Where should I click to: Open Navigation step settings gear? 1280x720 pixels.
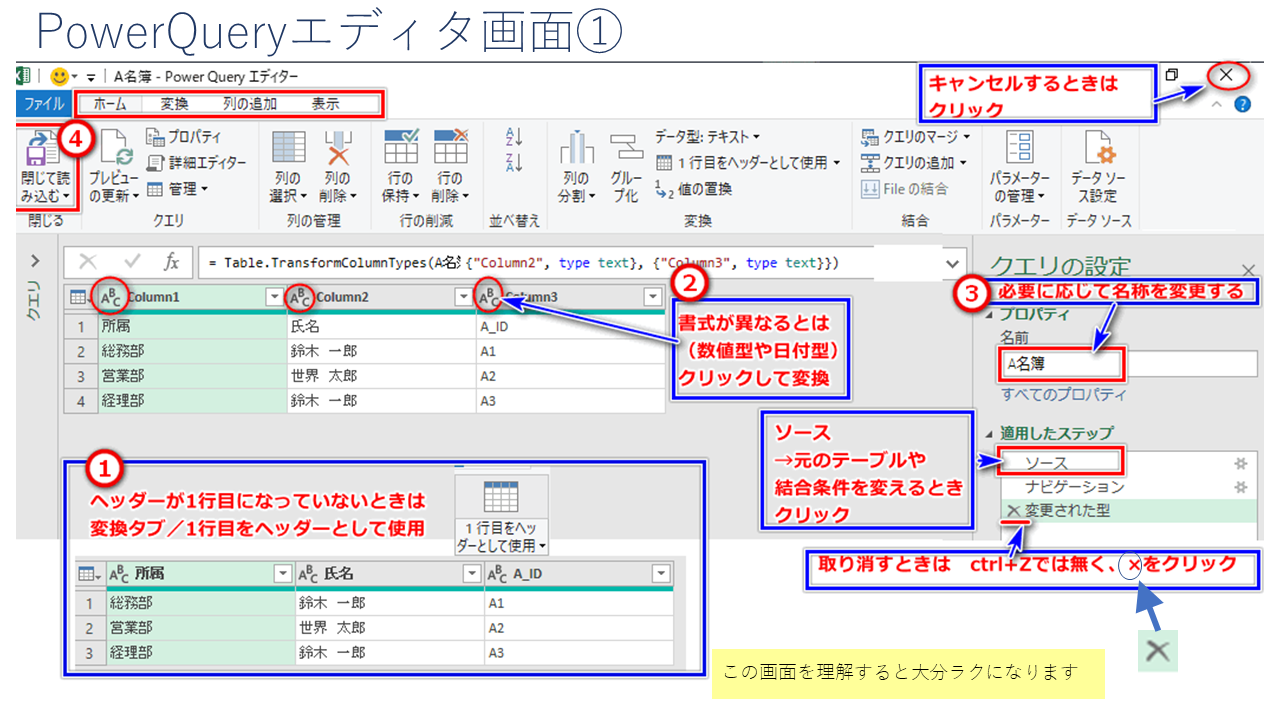(x=1241, y=487)
